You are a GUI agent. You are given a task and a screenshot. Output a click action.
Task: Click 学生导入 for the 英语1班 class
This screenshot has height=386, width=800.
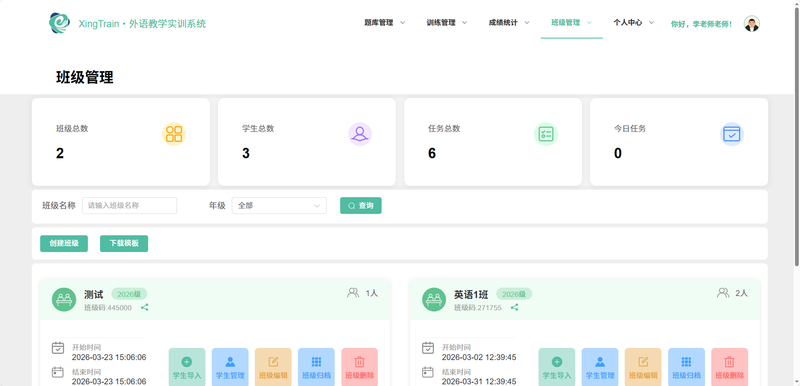(x=557, y=367)
